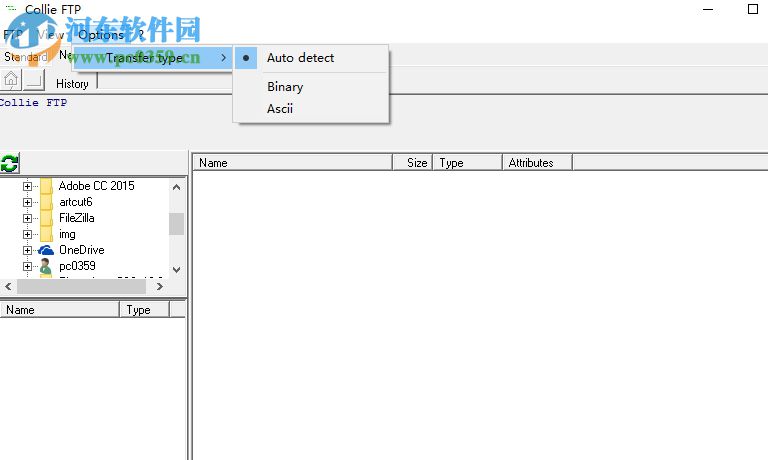The height and width of the screenshot is (460, 768).
Task: Click folder tree scroll right arrow
Action: pyautogui.click(x=160, y=287)
